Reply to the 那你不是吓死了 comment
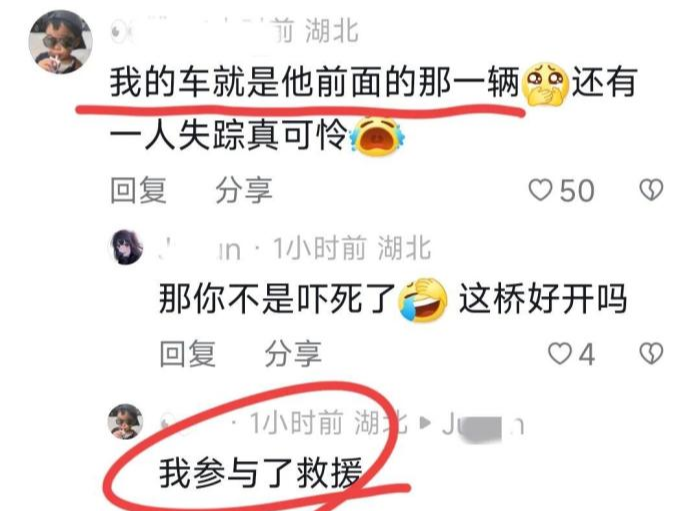Viewport: 700px width, 511px height. pyautogui.click(x=188, y=354)
